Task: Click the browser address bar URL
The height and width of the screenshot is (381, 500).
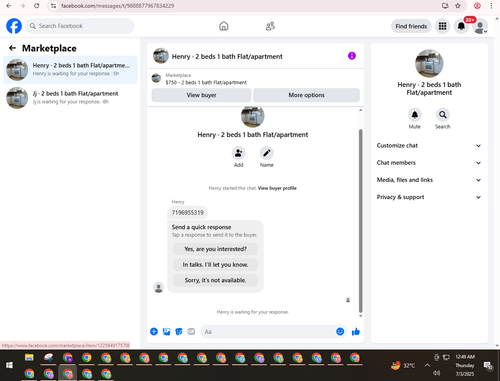Action: [x=117, y=6]
